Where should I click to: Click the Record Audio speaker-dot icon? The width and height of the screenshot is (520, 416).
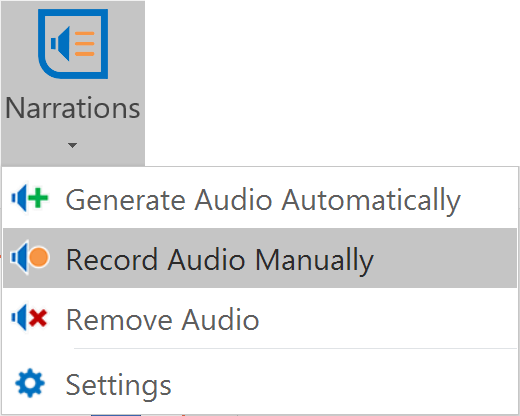(x=30, y=258)
